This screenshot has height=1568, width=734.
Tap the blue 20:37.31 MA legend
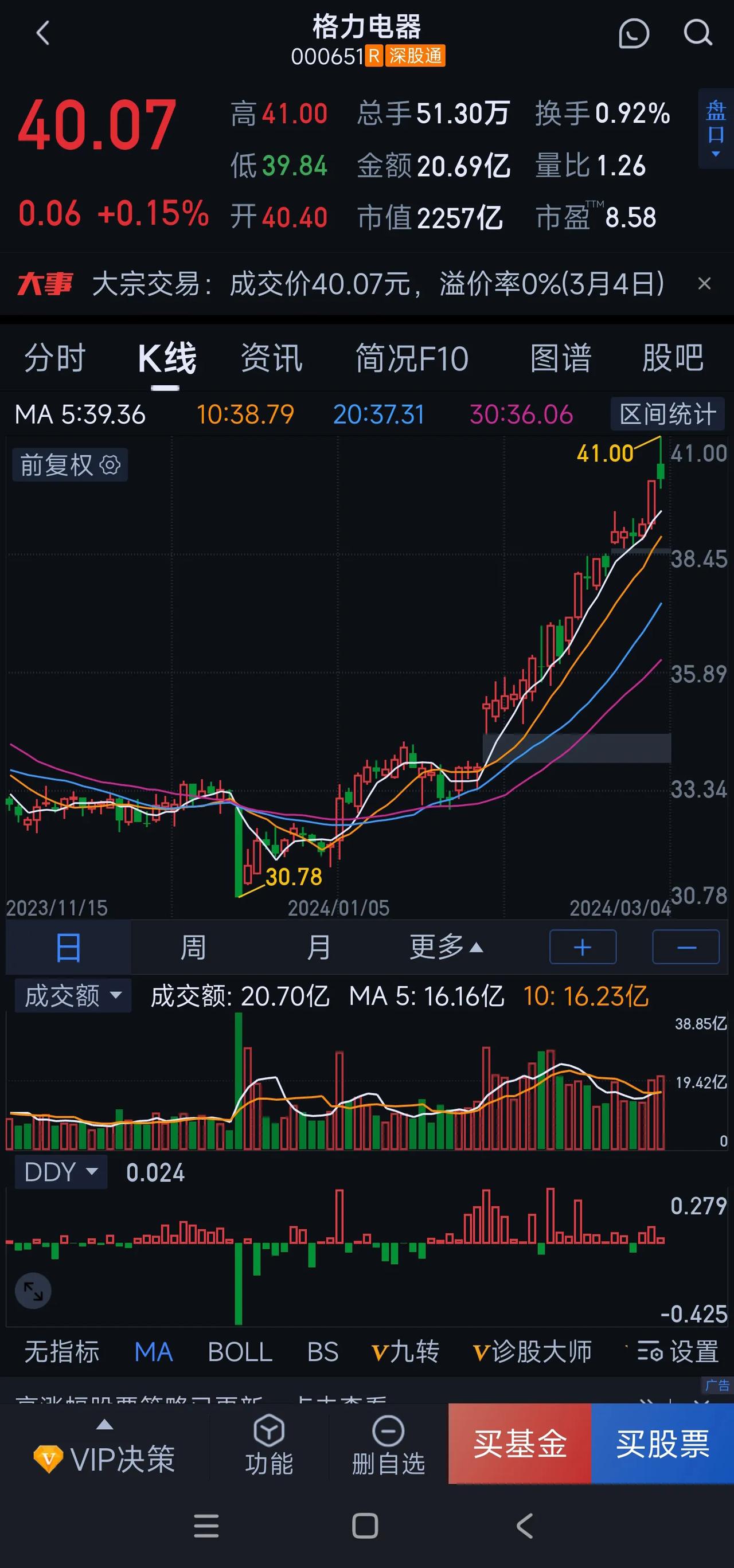click(x=378, y=415)
